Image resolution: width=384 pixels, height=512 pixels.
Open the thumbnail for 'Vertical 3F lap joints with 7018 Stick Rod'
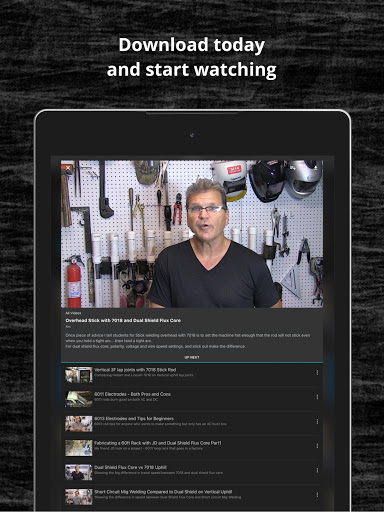click(79, 375)
